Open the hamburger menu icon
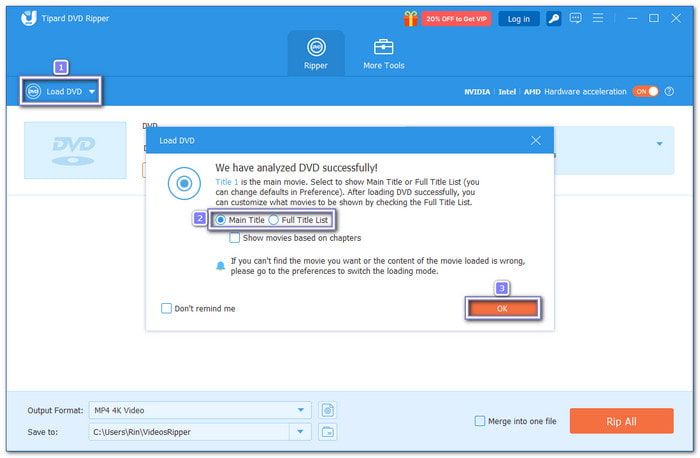The image size is (700, 458). tap(600, 18)
